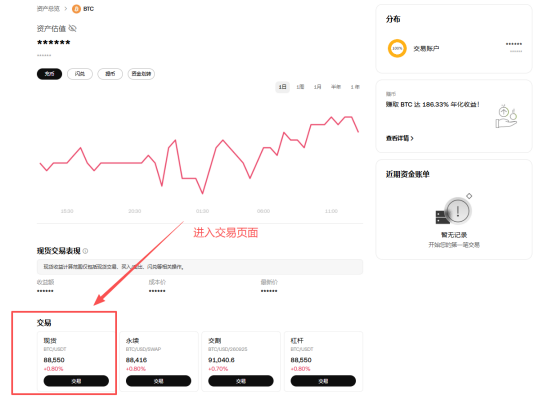Click the masked 最新价 value
The image size is (554, 401).
click(269, 291)
